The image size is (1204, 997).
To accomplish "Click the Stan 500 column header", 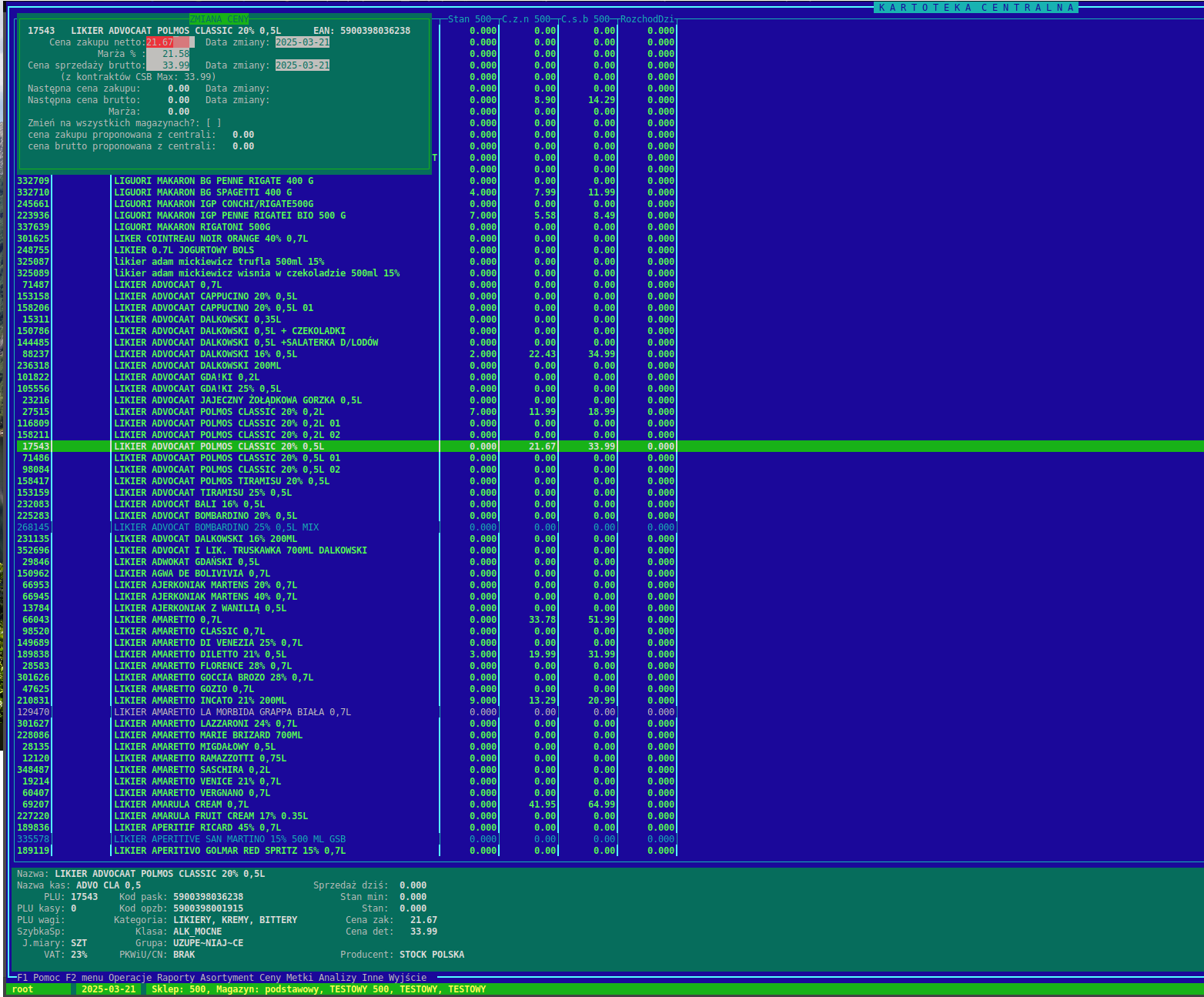I will point(469,19).
